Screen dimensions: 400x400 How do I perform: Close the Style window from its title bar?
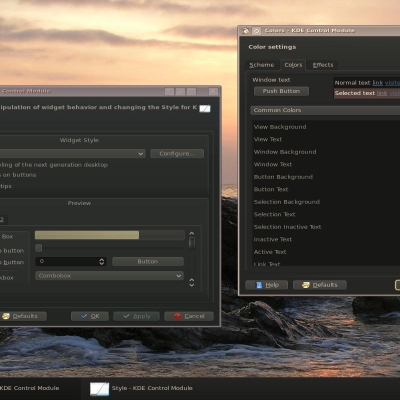[213, 91]
